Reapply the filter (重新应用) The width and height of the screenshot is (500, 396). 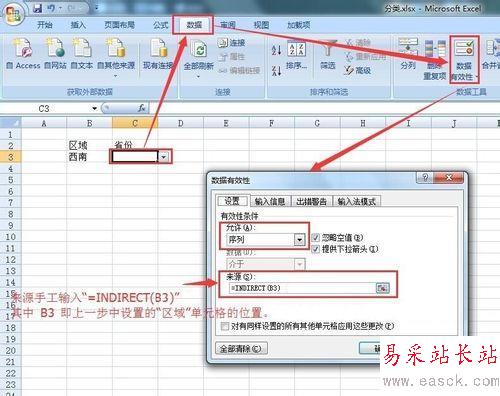(x=365, y=57)
